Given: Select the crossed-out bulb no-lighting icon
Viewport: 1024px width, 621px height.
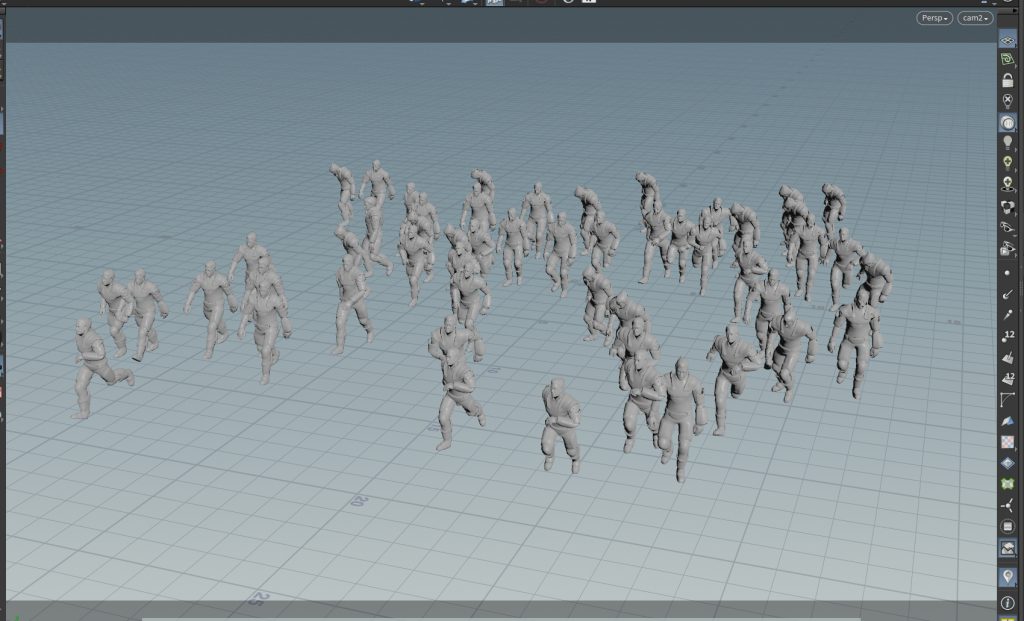Looking at the screenshot, I should 1008,101.
